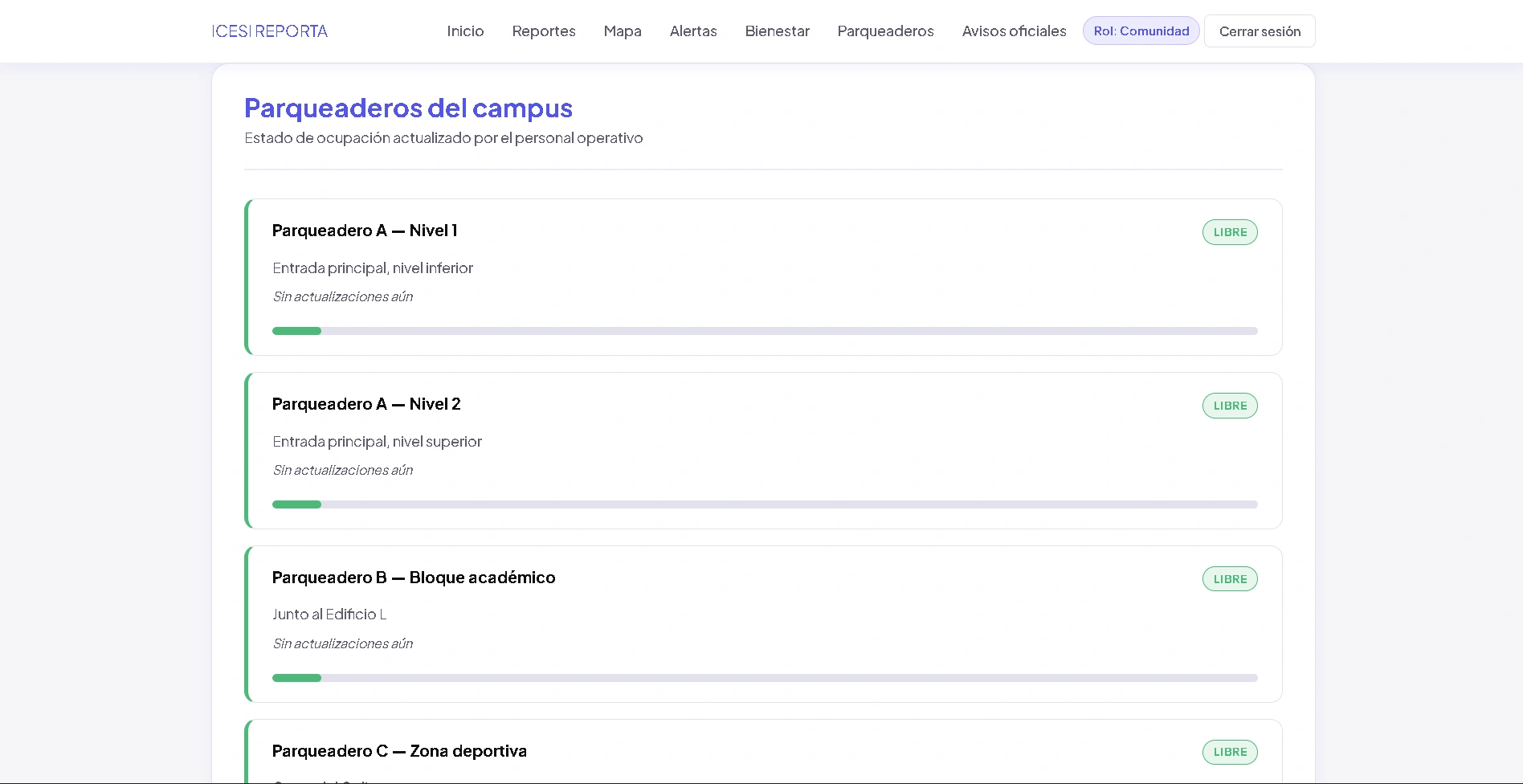Click 'Entrada principal, nivel inferior' text
The height and width of the screenshot is (784, 1523).
coord(373,268)
